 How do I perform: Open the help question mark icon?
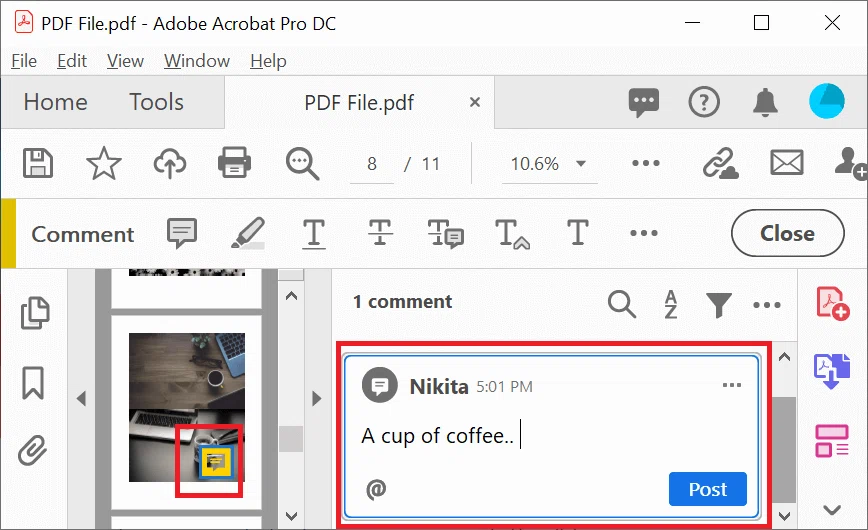pyautogui.click(x=704, y=102)
